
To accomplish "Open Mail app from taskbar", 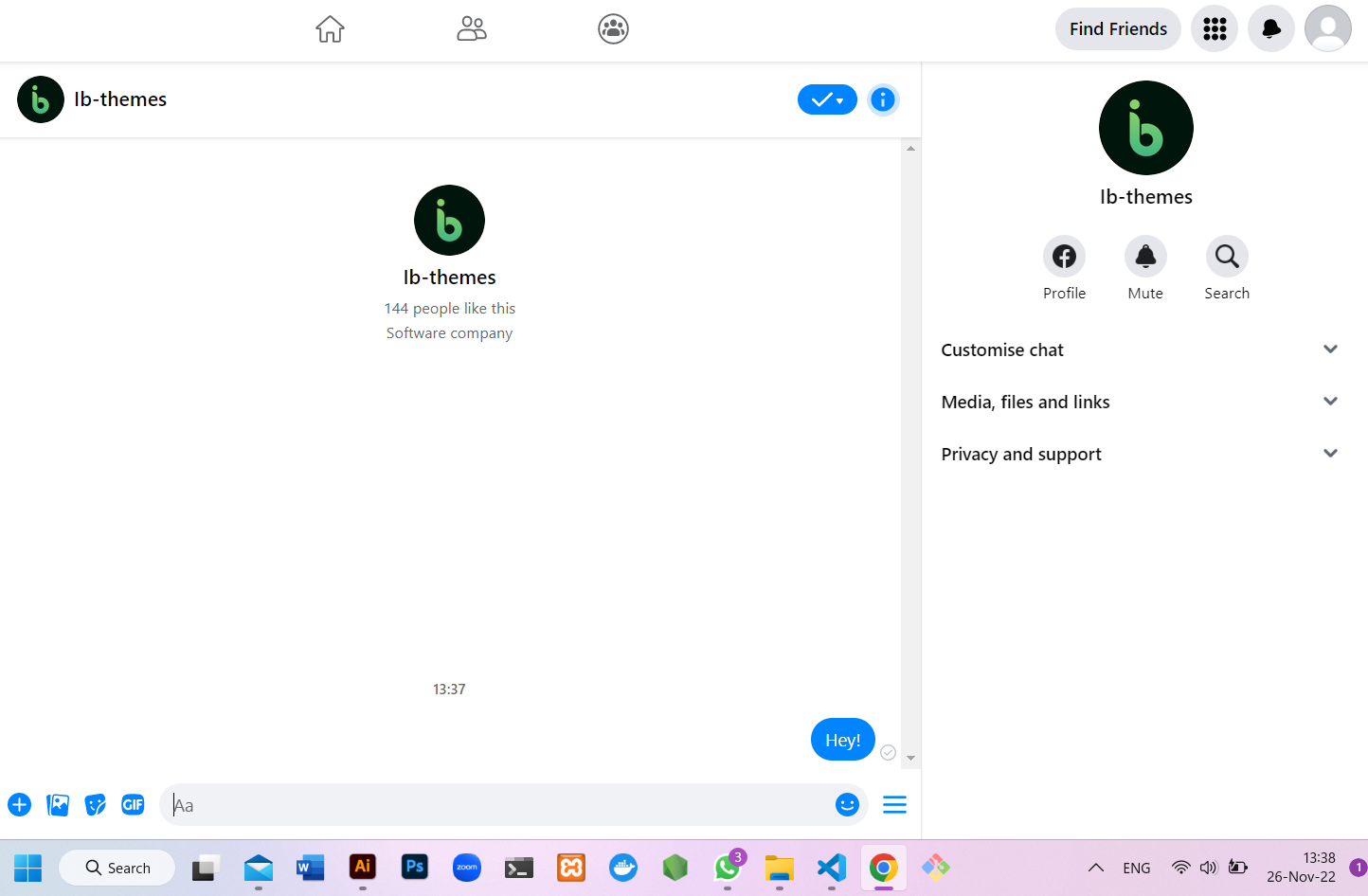I will click(259, 868).
